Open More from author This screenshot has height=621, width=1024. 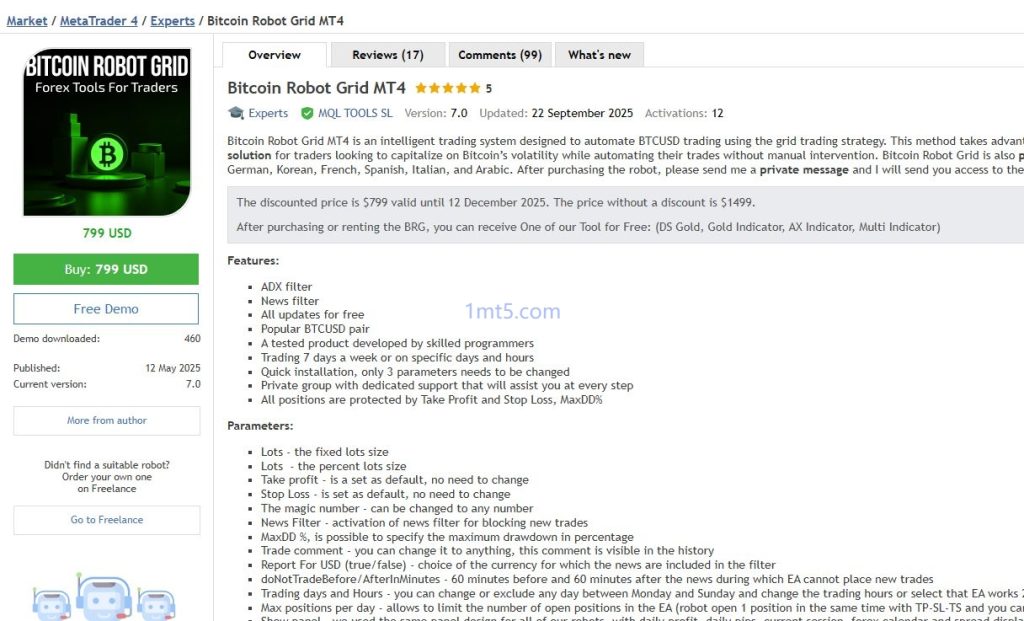click(106, 421)
